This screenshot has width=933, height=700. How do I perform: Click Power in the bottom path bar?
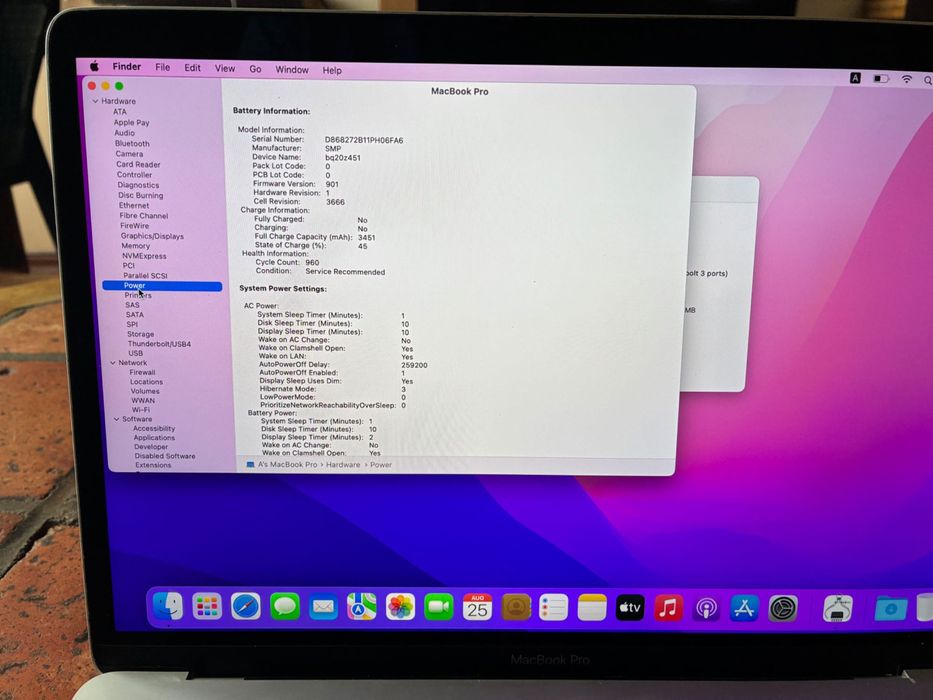coord(381,465)
